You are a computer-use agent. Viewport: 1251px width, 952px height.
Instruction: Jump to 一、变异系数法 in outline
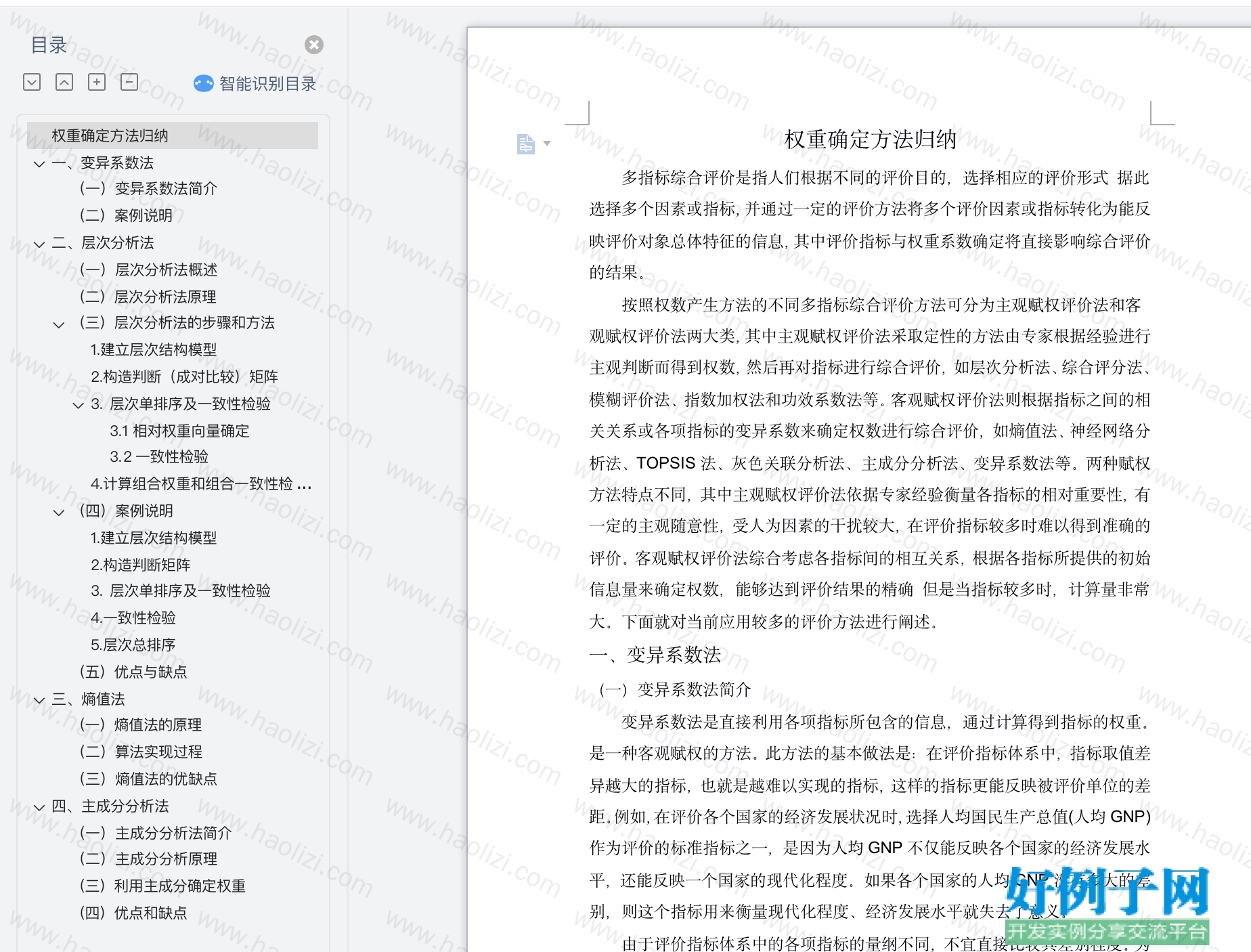(x=103, y=163)
